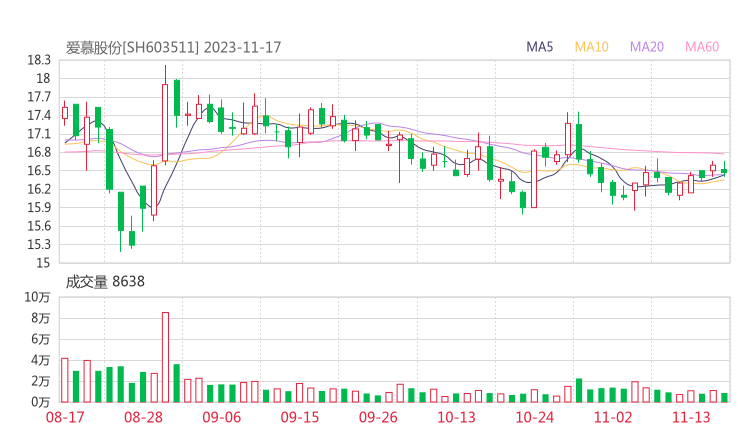Select the 08-17 date on the axis
The height and width of the screenshot is (440, 740).
click(65, 417)
